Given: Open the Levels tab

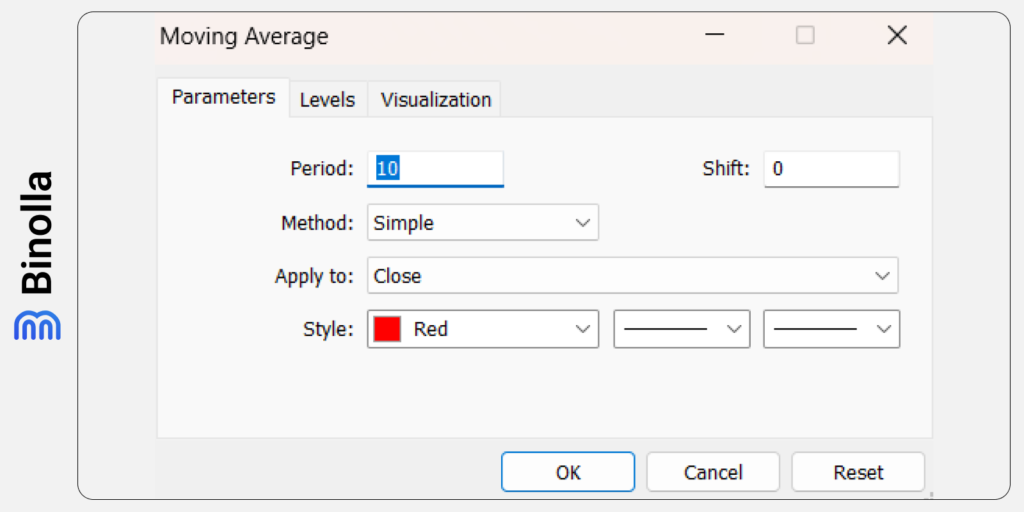Looking at the screenshot, I should coord(328,100).
